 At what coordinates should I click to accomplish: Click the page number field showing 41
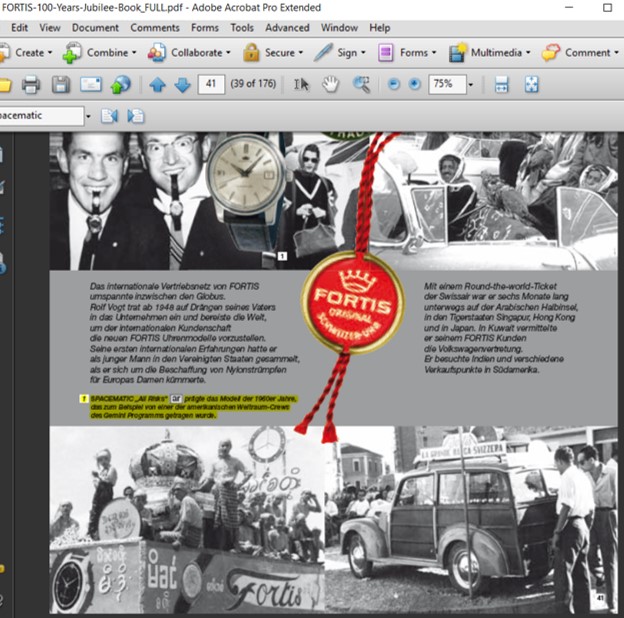(x=211, y=84)
